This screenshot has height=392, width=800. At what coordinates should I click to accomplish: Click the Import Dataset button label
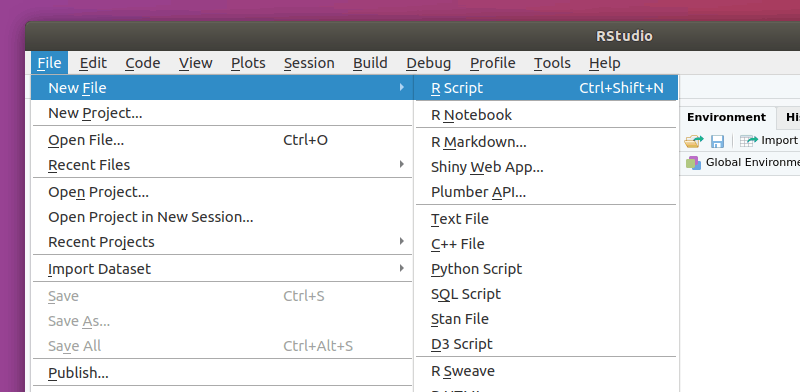click(780, 140)
